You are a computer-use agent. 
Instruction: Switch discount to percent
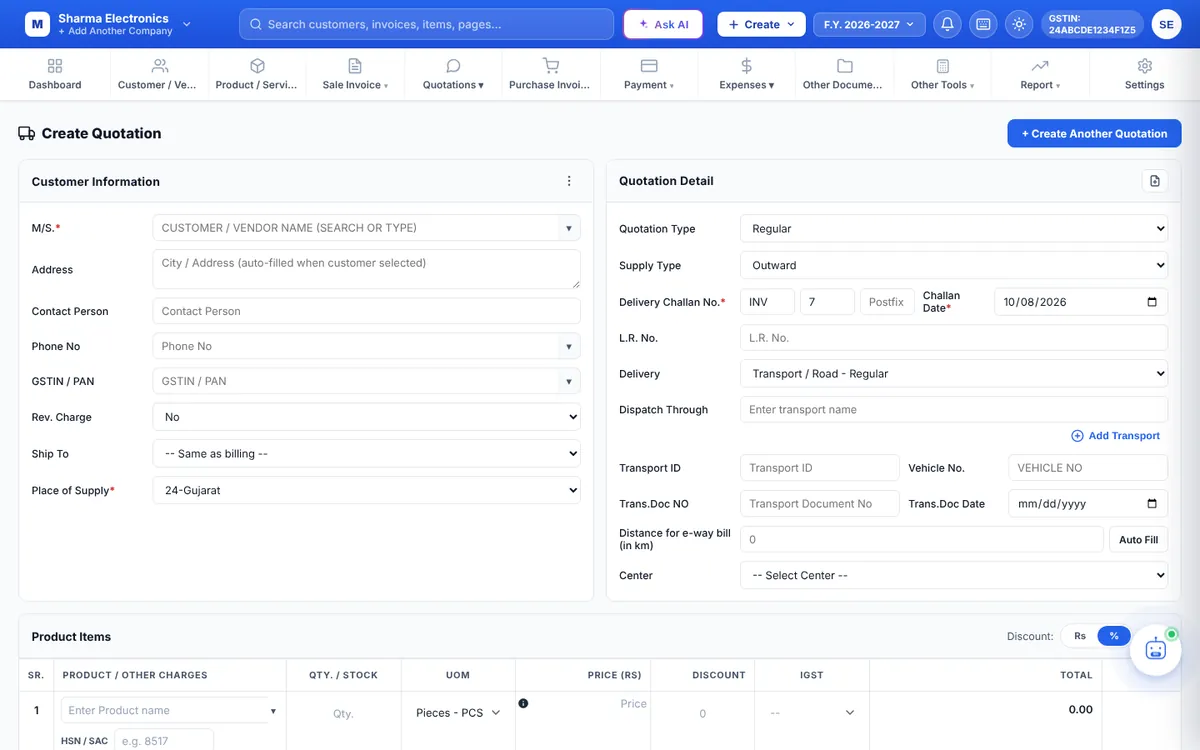click(1114, 636)
